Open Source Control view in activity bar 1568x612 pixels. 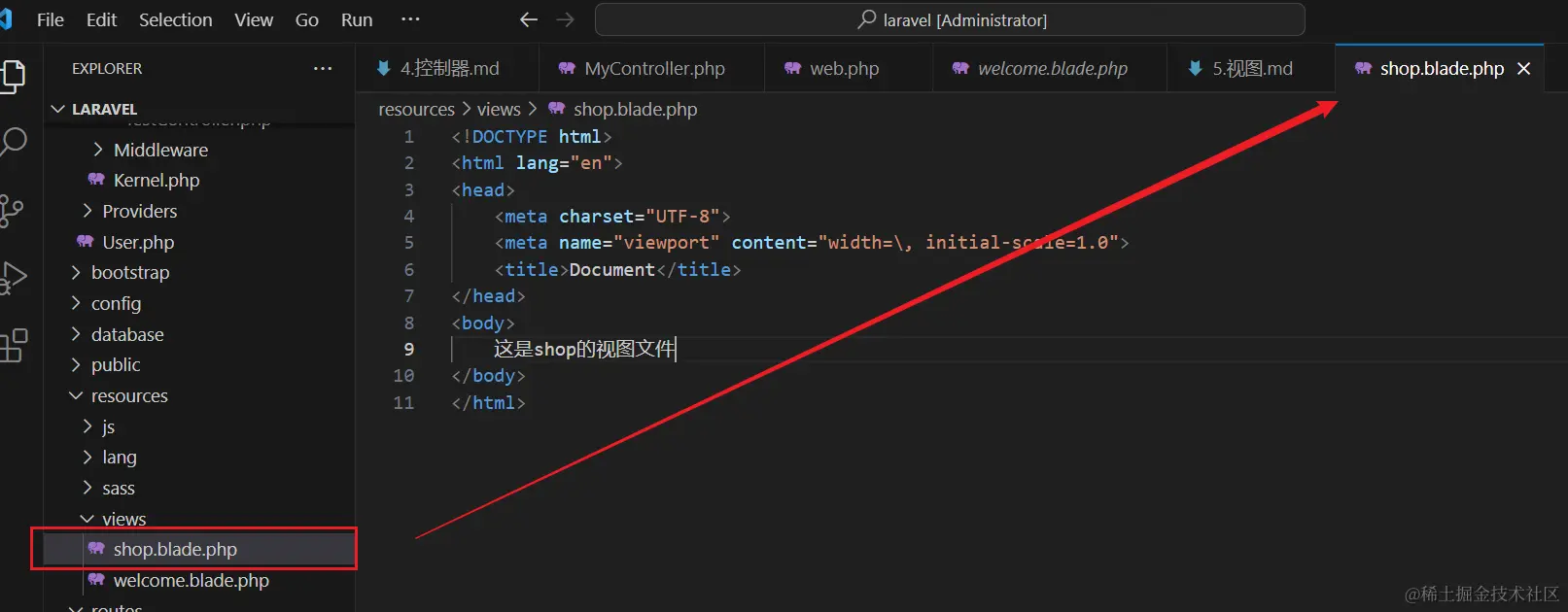coord(12,211)
